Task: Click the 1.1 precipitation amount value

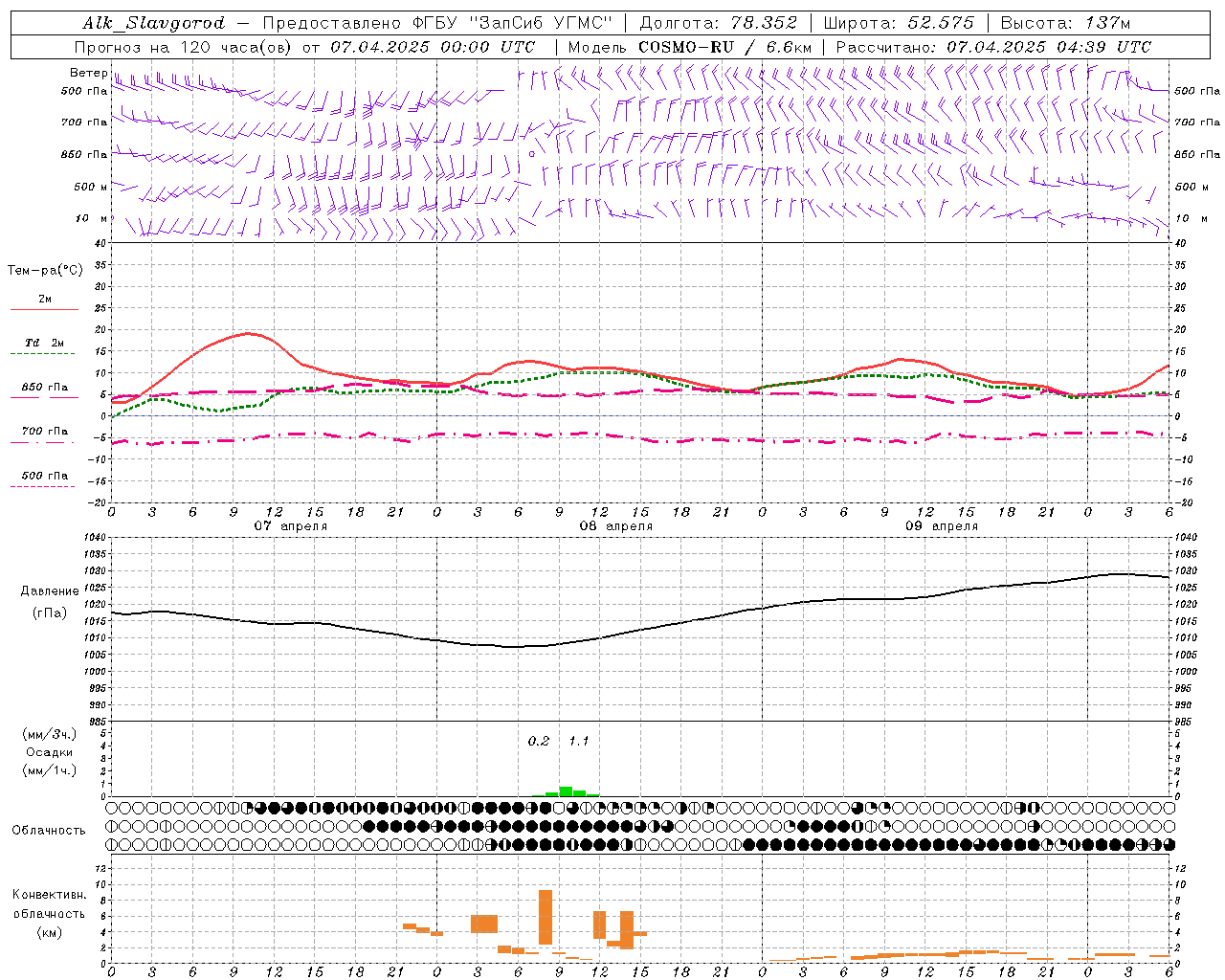Action: point(579,742)
